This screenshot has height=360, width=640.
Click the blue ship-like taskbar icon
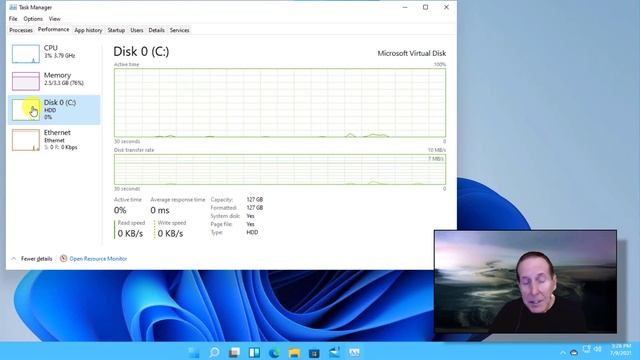(334, 352)
